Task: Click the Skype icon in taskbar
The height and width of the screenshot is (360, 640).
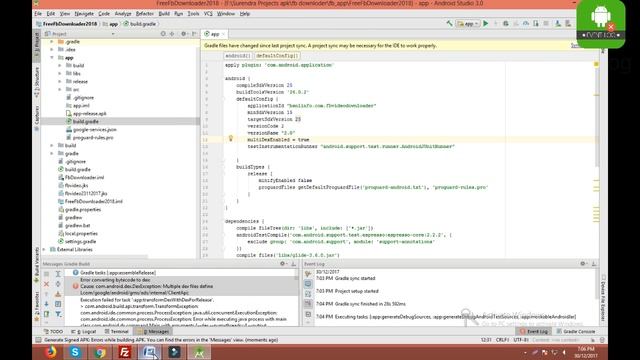Action: [x=75, y=352]
